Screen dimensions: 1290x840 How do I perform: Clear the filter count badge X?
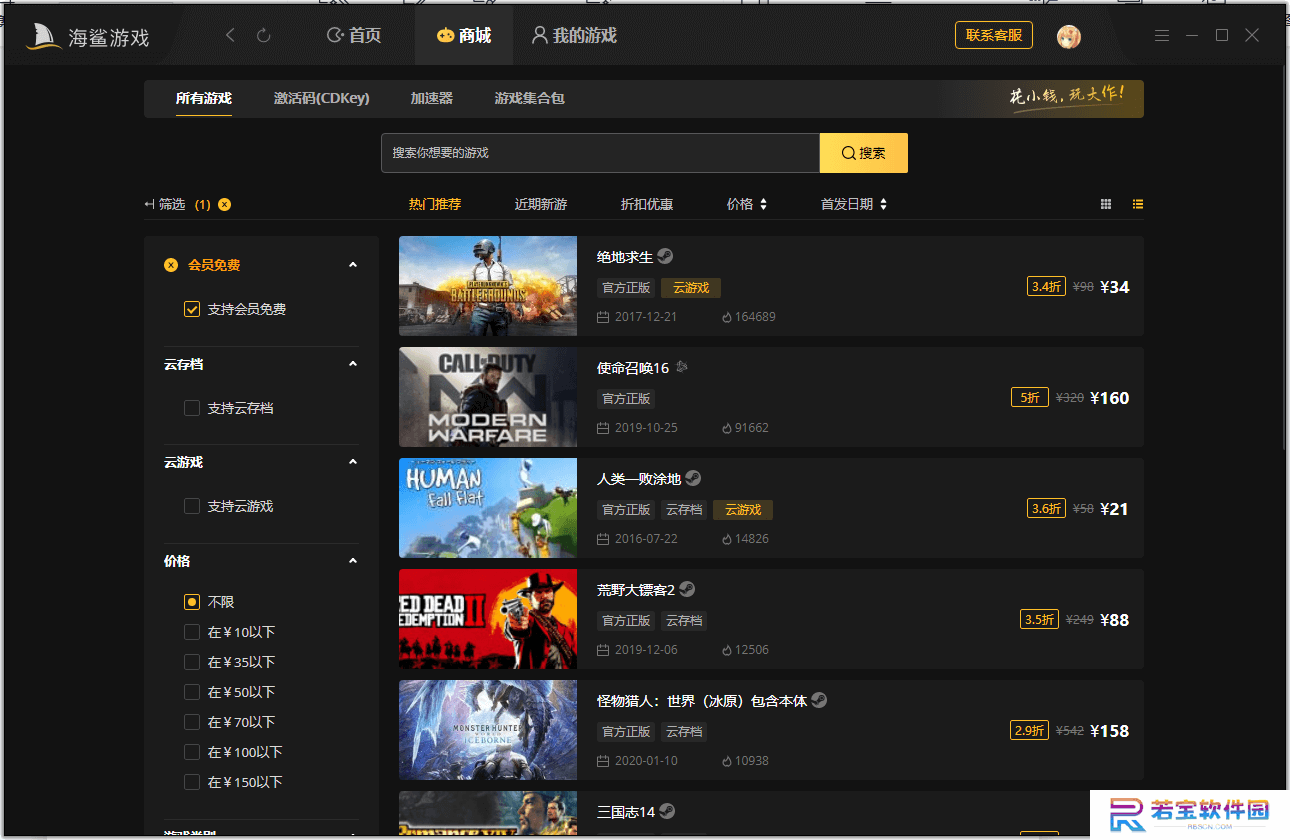click(x=224, y=204)
